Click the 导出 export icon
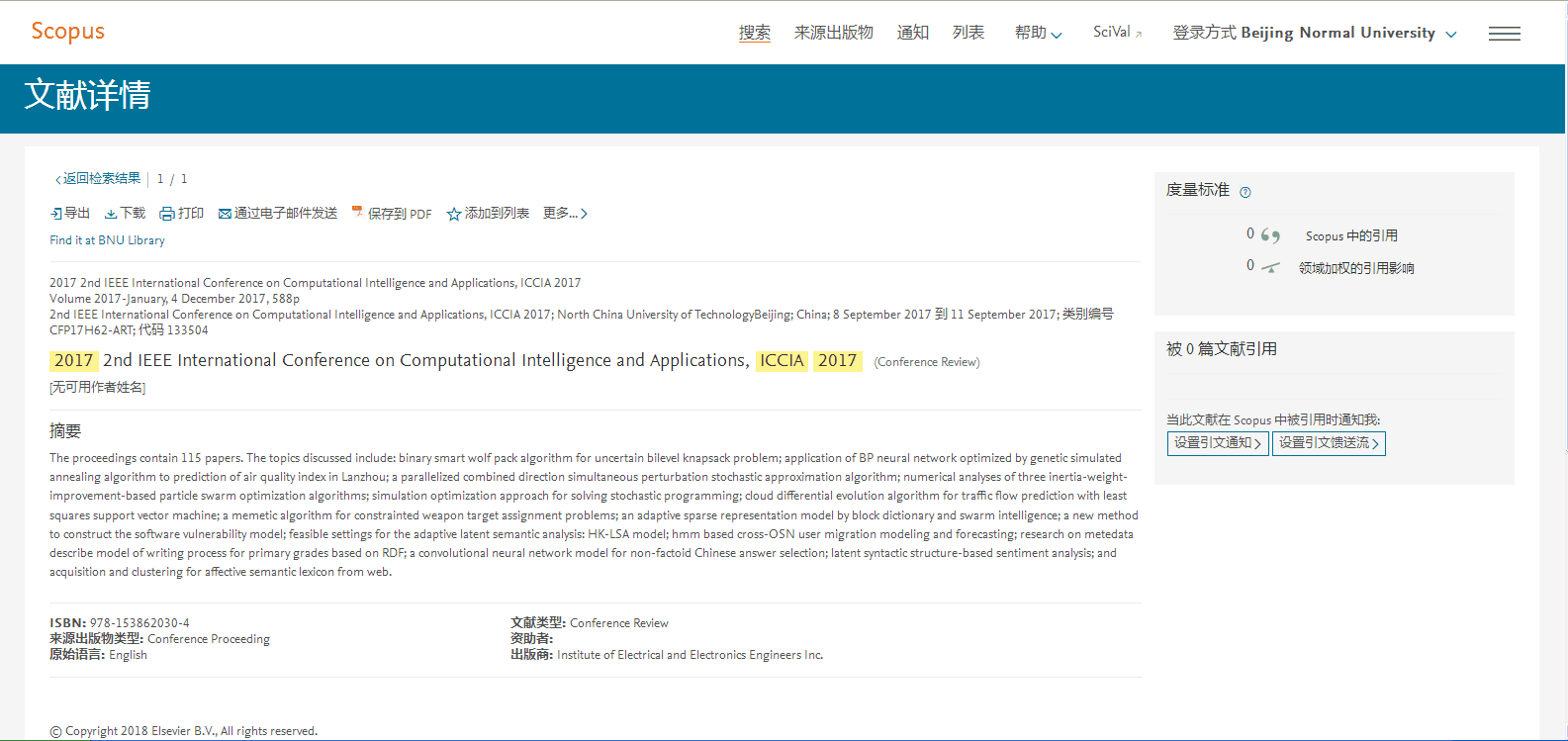Screen dimensions: 1568x741 click(x=56, y=214)
